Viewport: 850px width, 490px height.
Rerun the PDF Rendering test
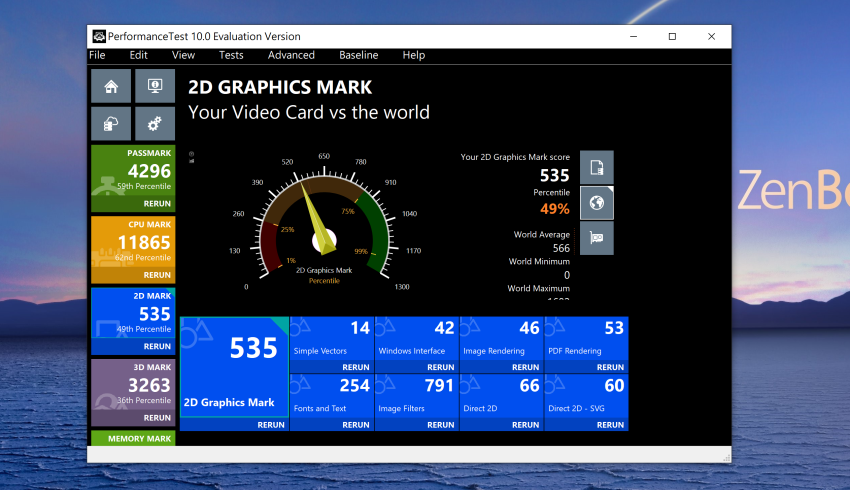(610, 368)
